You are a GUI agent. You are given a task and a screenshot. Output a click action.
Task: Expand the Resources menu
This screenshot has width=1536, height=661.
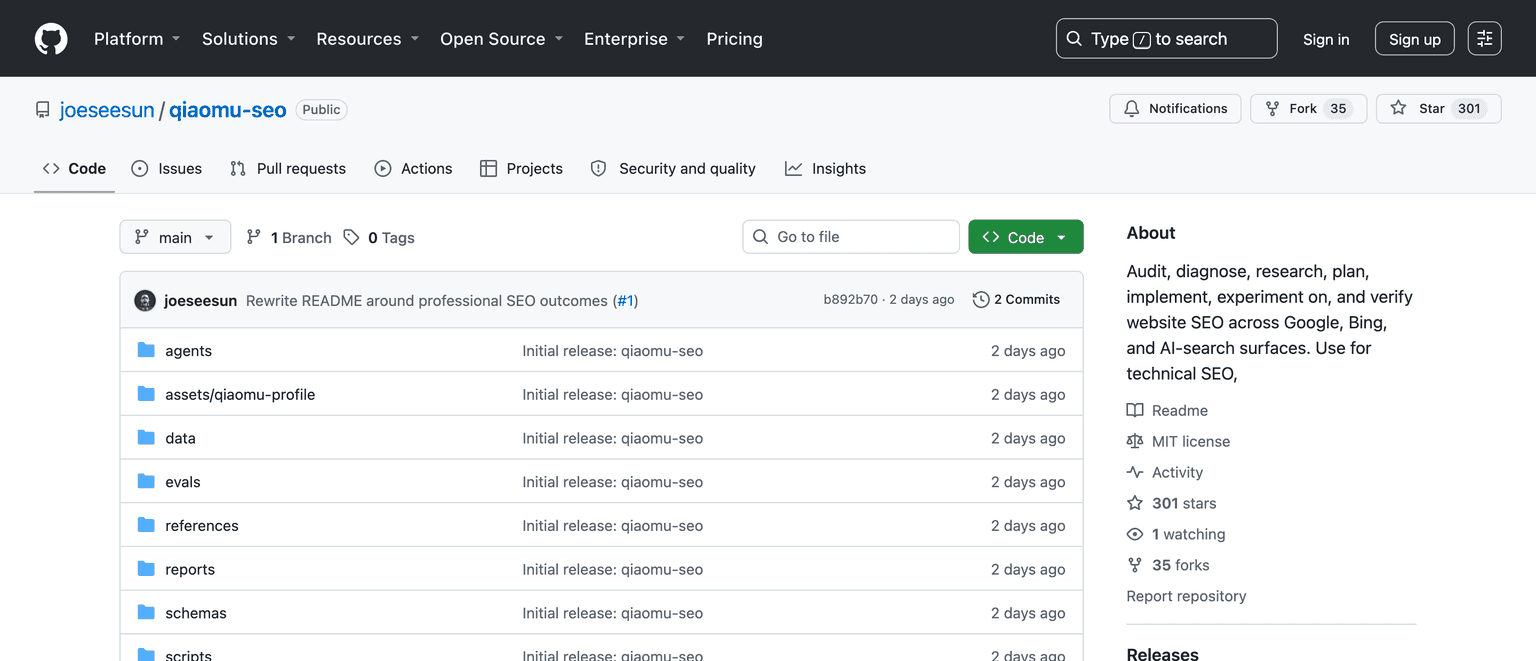[368, 39]
